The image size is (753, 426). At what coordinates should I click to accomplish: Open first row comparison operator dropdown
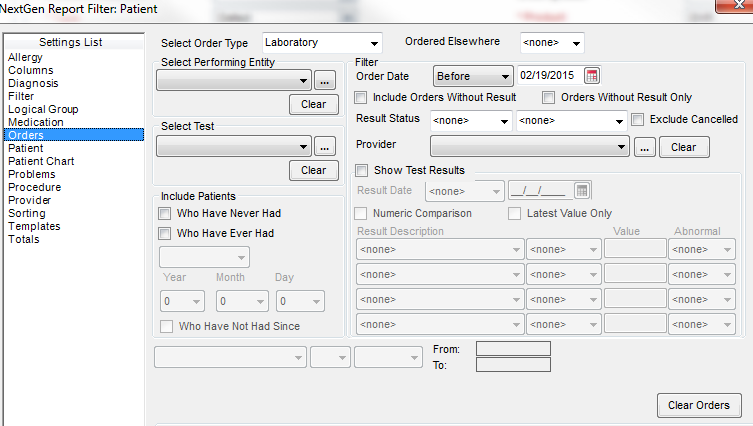pyautogui.click(x=564, y=249)
